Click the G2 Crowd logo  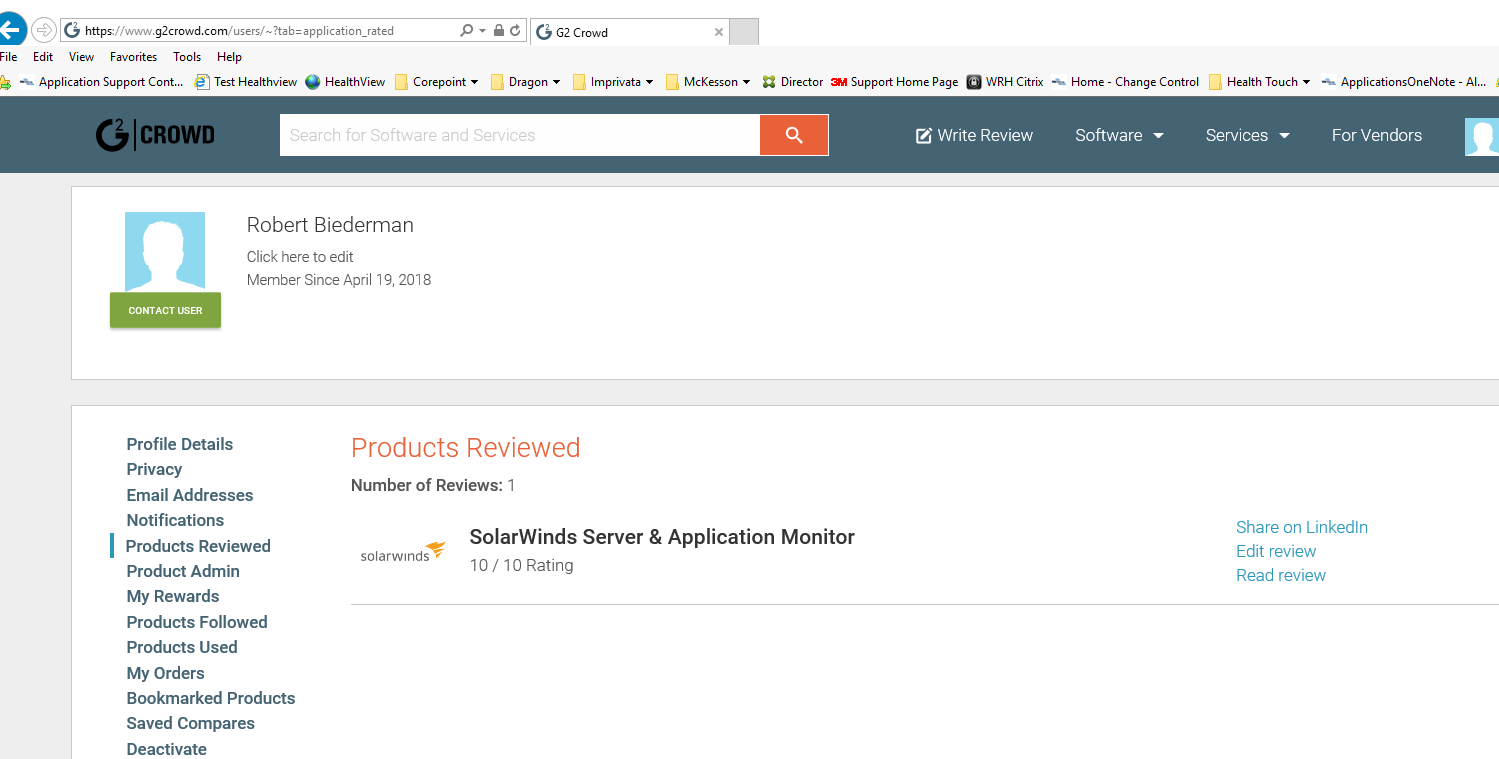(x=155, y=135)
